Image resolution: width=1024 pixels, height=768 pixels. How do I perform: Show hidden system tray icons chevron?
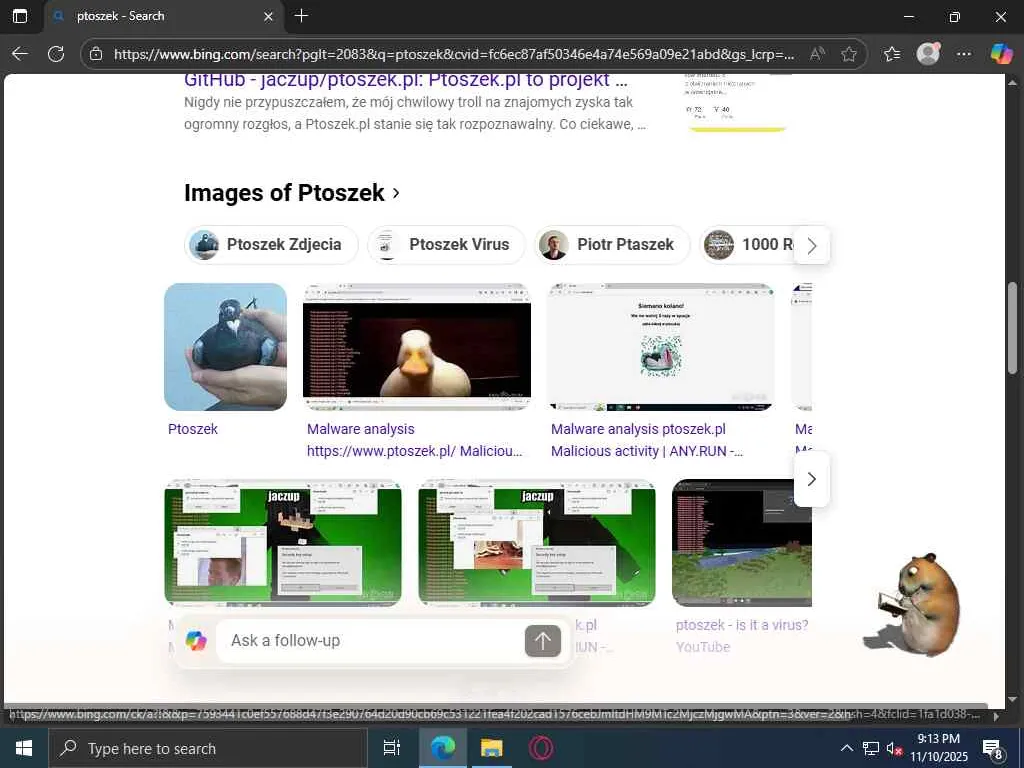coord(846,748)
